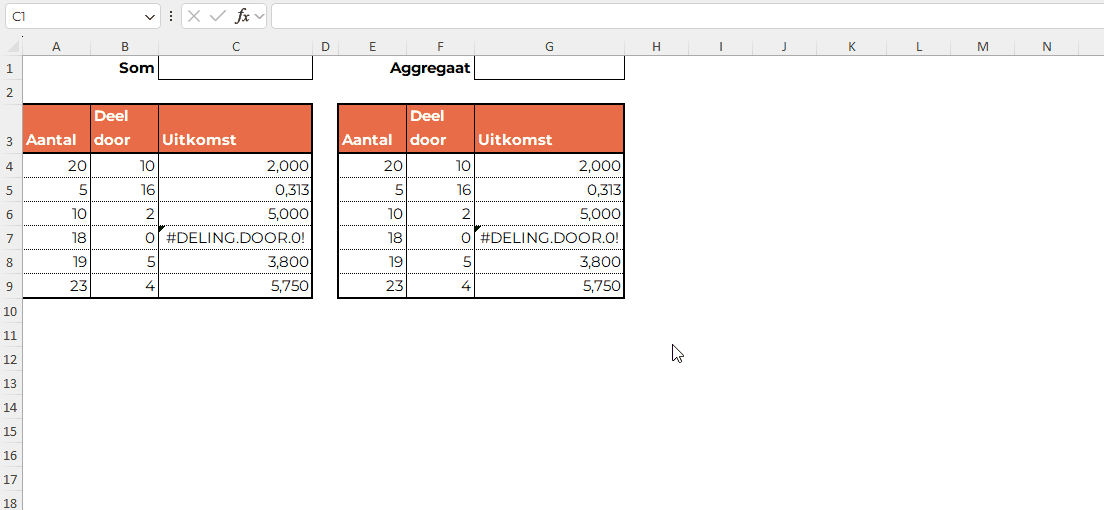Select column G header
1104x510 pixels.
[549, 46]
